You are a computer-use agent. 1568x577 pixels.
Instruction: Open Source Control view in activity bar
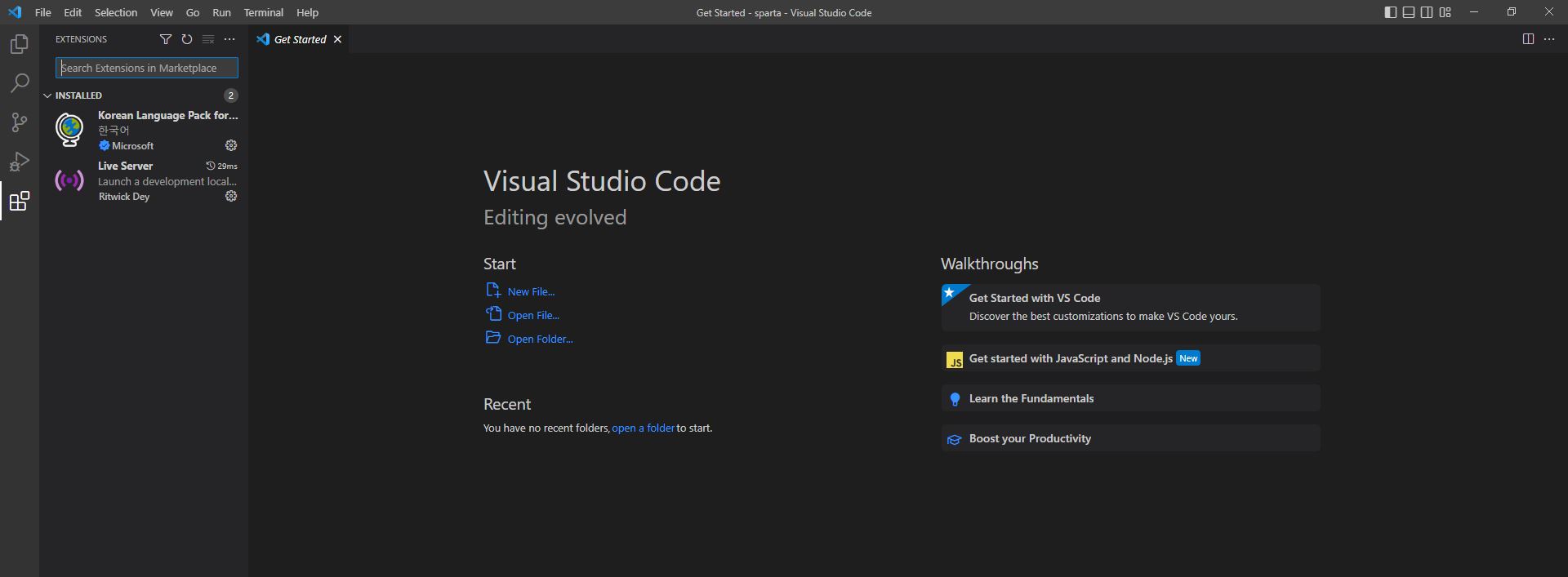pos(20,122)
